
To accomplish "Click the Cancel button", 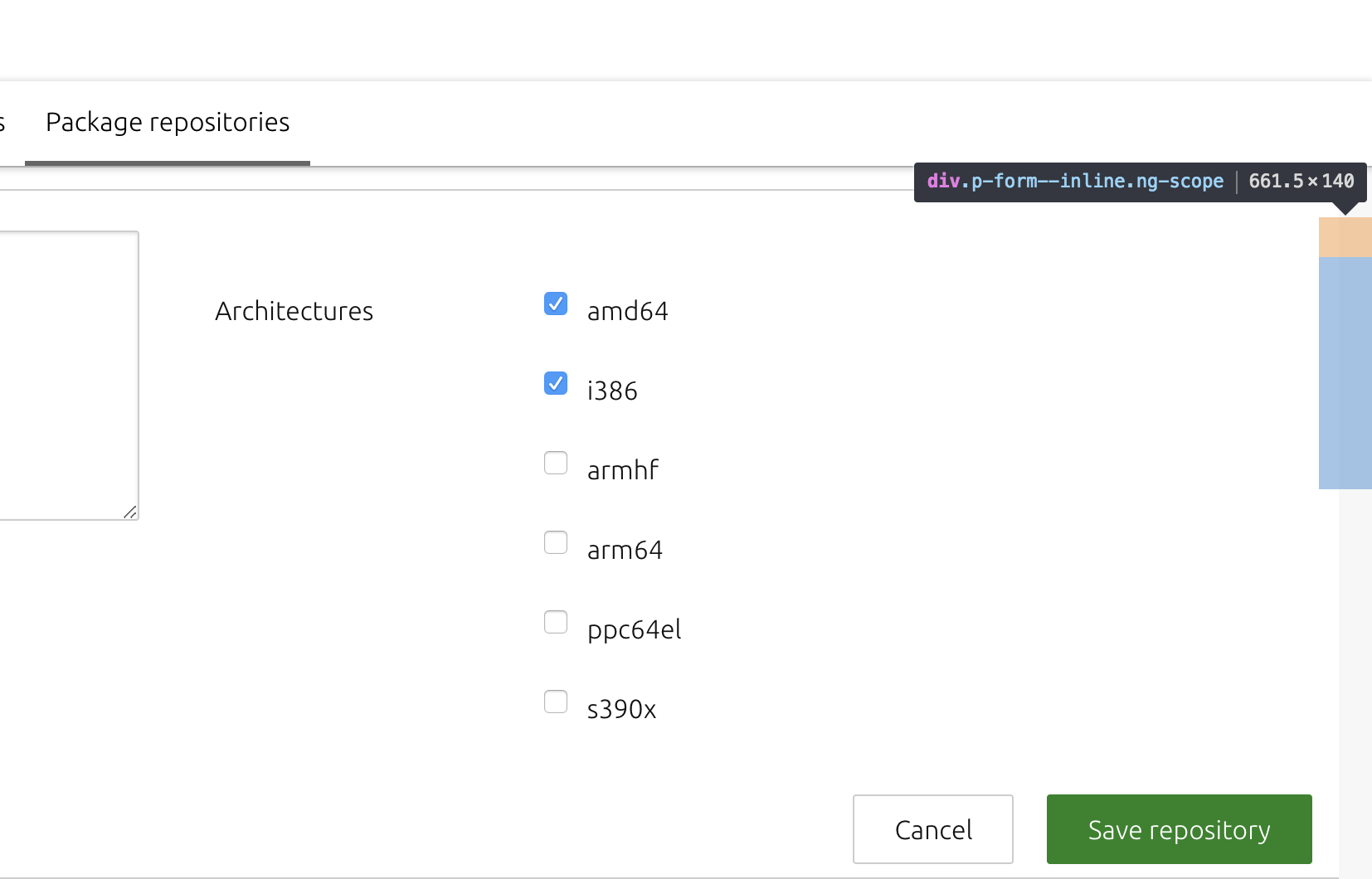I will [933, 829].
